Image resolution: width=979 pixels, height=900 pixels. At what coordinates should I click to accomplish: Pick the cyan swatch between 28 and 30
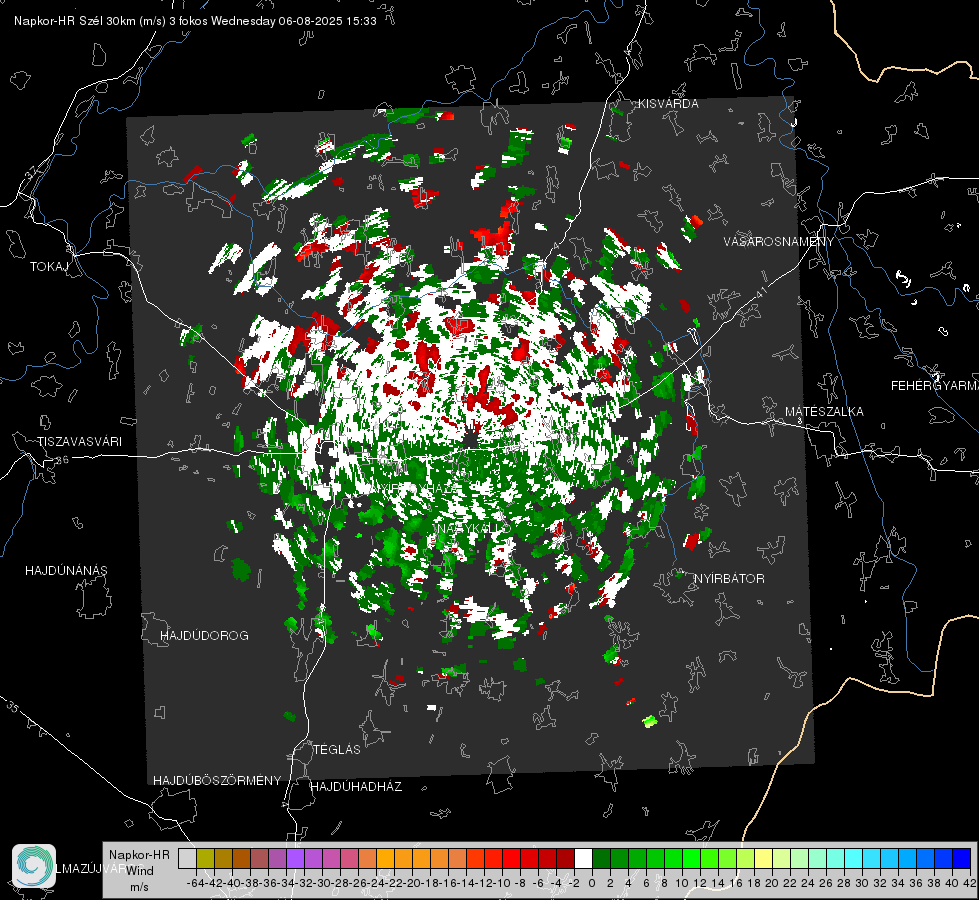(x=853, y=859)
